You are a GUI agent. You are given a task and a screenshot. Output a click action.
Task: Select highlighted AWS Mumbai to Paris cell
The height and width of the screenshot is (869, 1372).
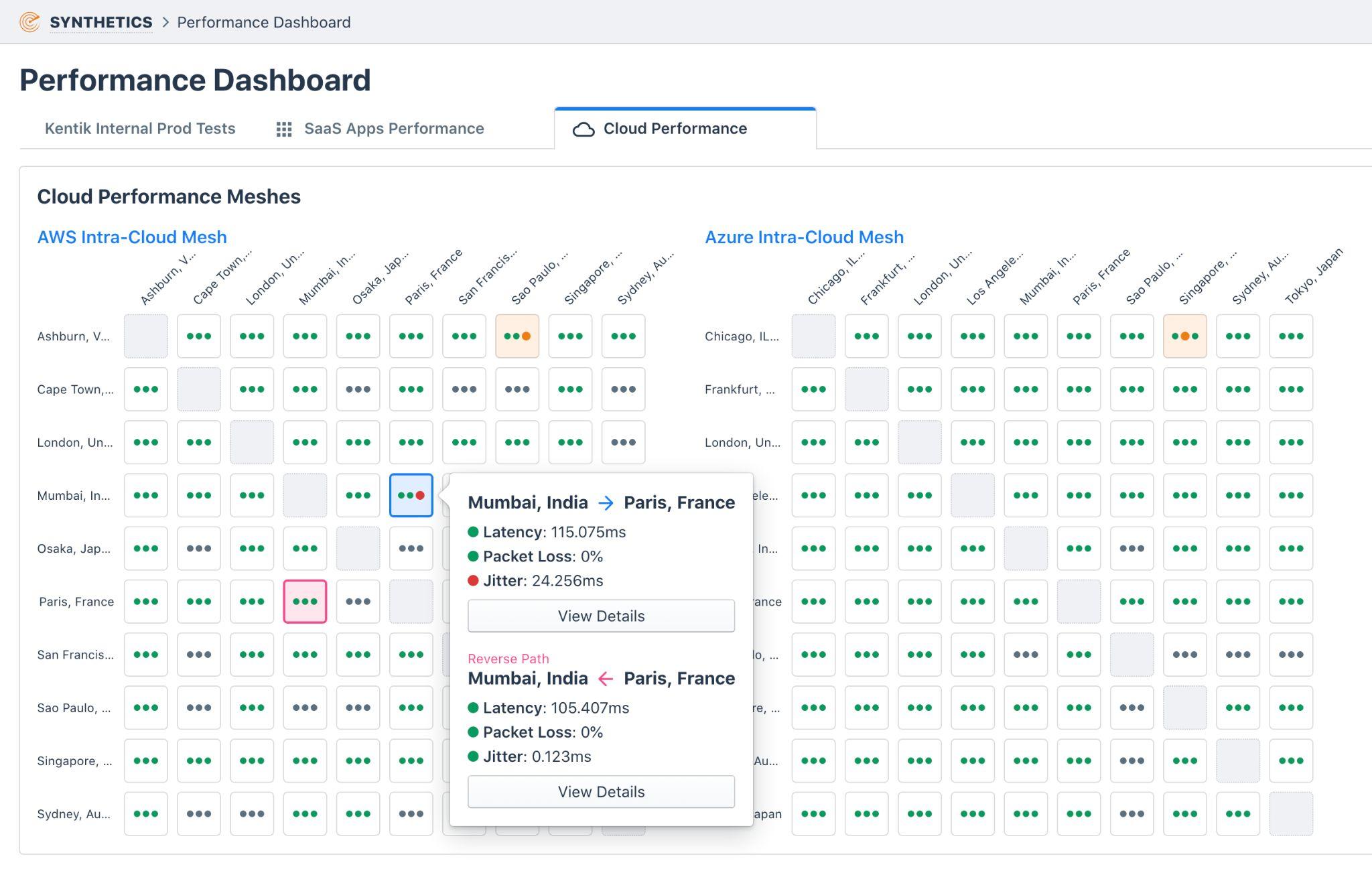point(411,496)
